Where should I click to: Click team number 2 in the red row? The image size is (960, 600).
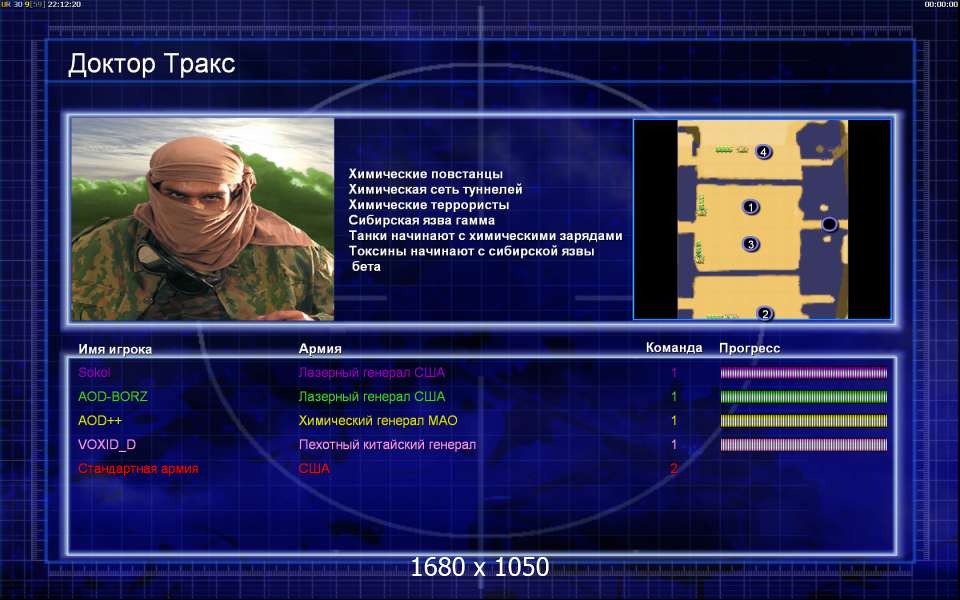pos(674,468)
